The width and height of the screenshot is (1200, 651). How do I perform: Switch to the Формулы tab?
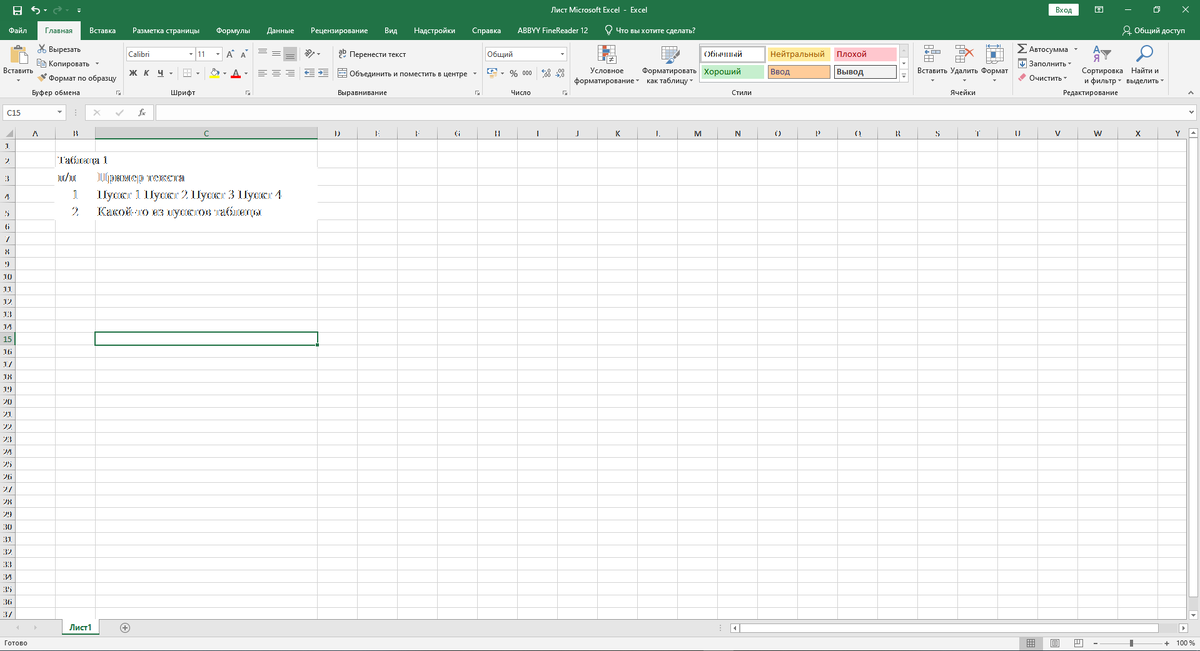[x=232, y=30]
